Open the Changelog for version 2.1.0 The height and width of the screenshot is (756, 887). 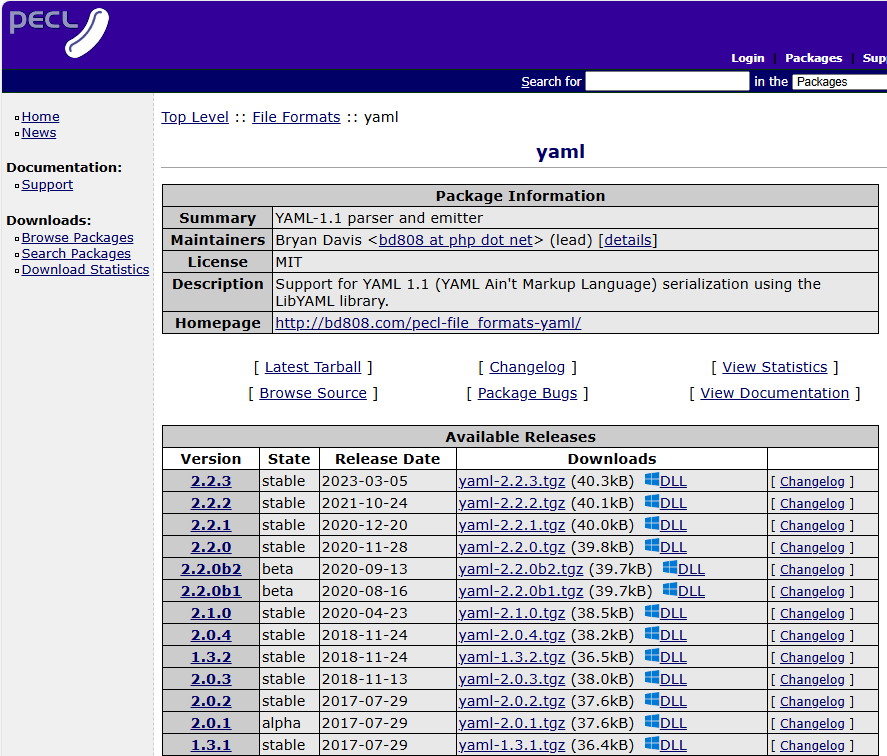click(812, 613)
